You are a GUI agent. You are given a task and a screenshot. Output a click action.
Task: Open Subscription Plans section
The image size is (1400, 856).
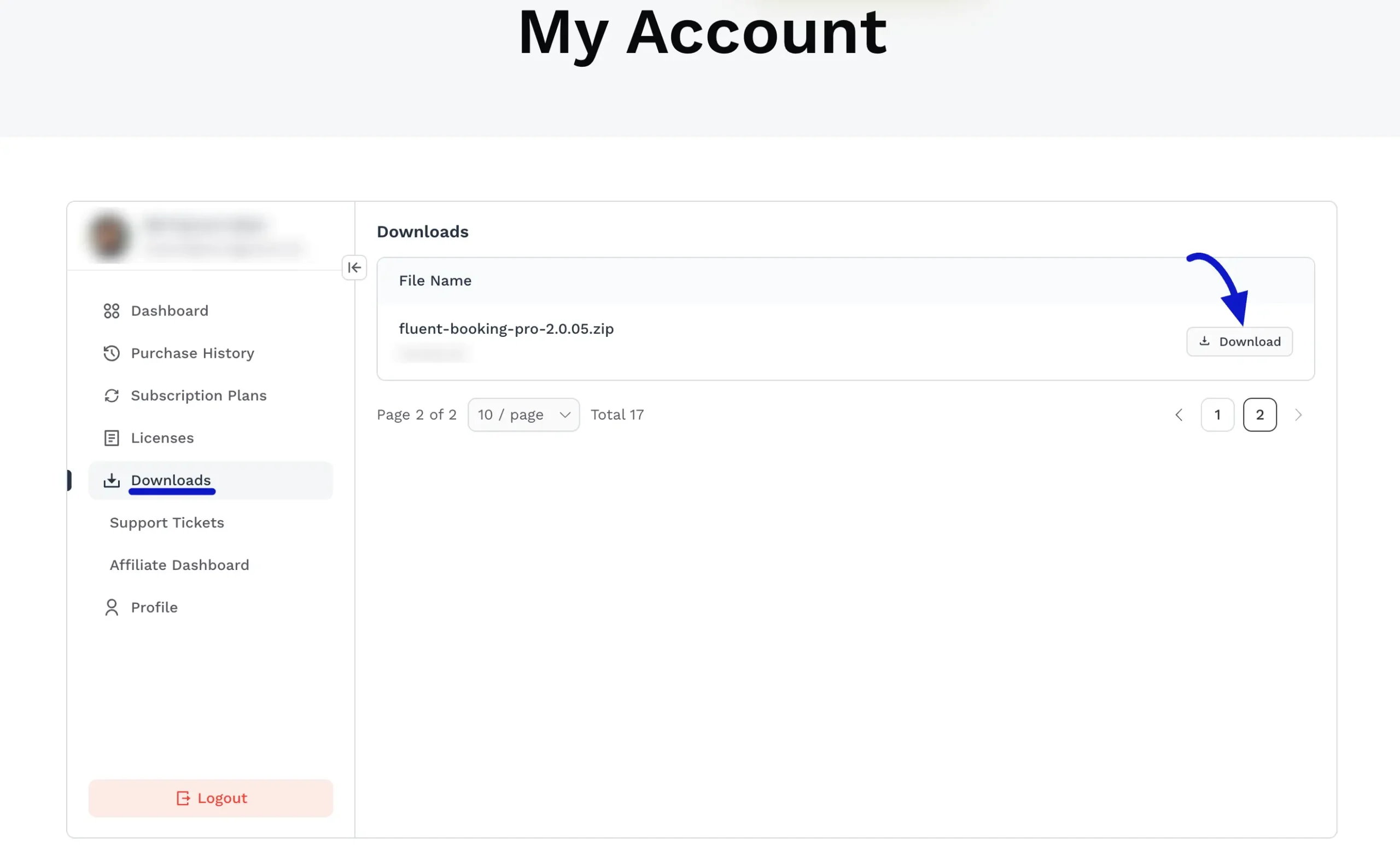199,395
